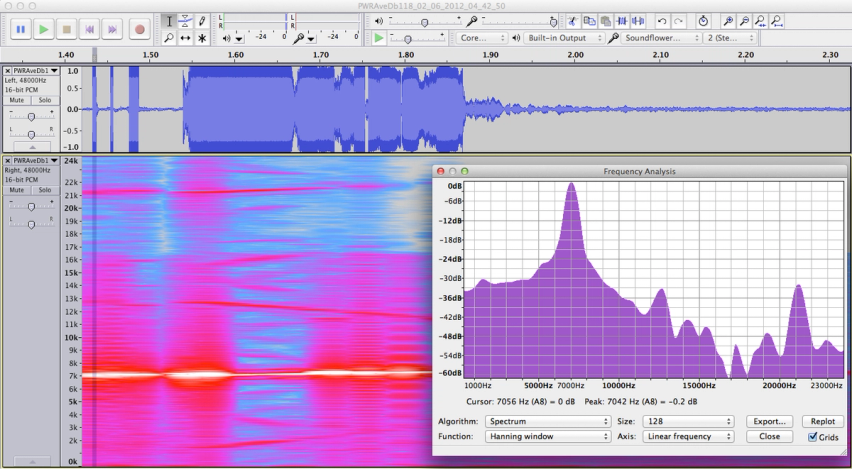Stop the audio with the Stop button

[66, 29]
